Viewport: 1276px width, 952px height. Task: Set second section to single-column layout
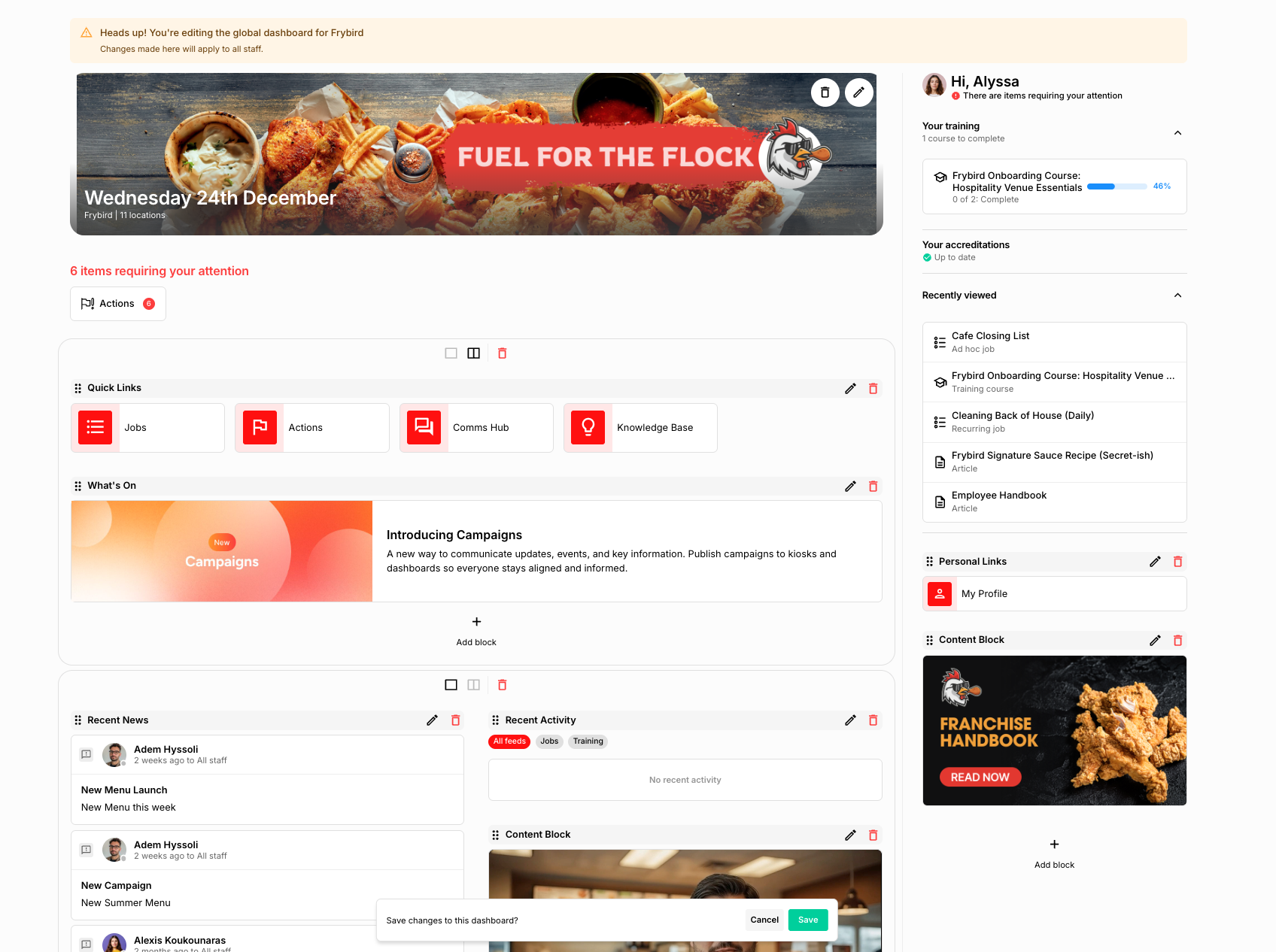tap(451, 685)
